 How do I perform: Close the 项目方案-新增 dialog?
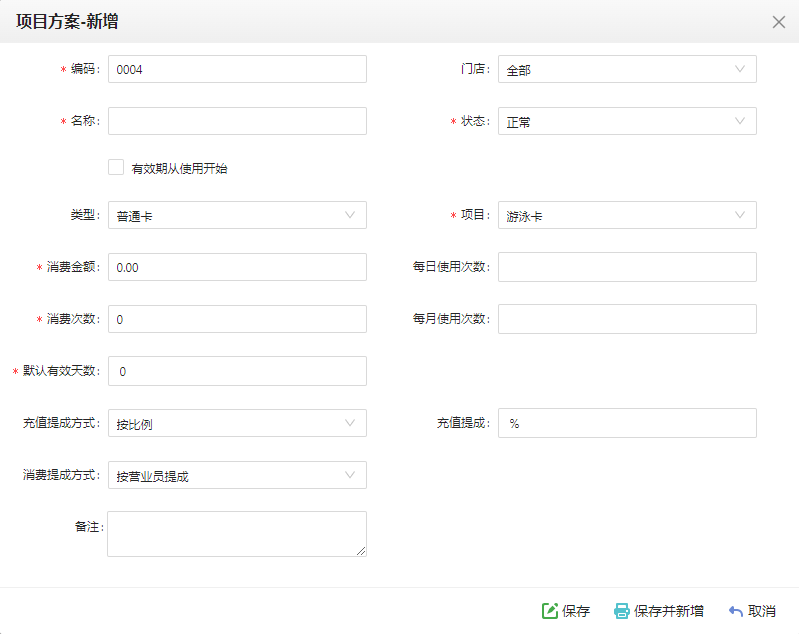779,22
